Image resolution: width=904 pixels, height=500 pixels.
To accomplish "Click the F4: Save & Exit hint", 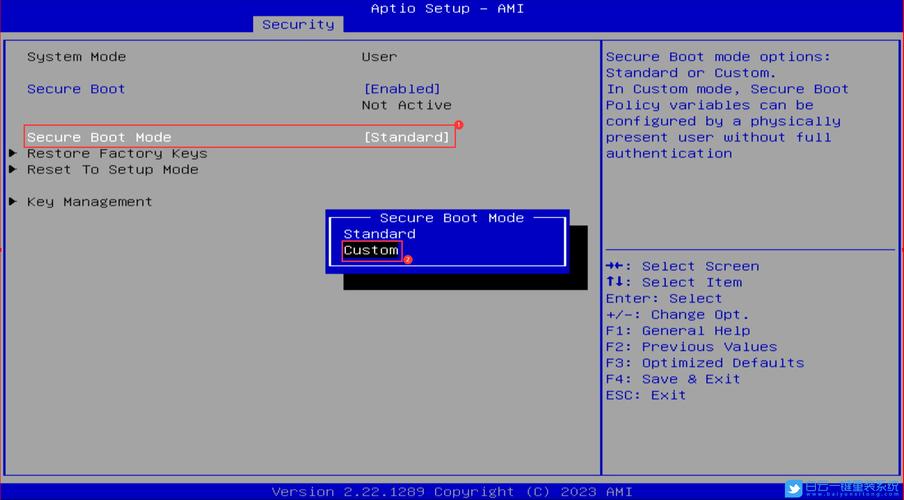I will click(x=673, y=379).
